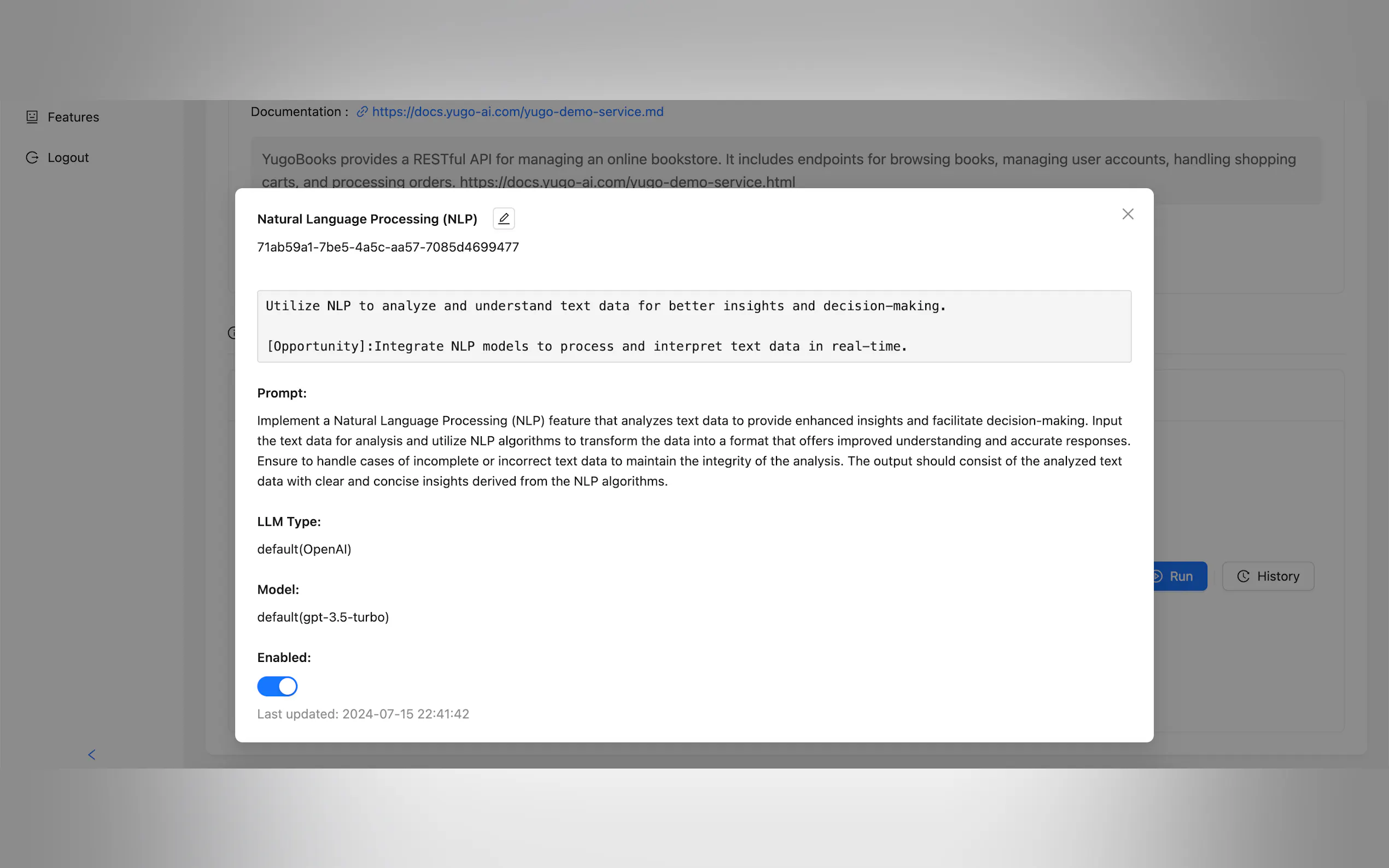Toggle off the Enabled switch
The image size is (1389, 868).
(x=277, y=686)
